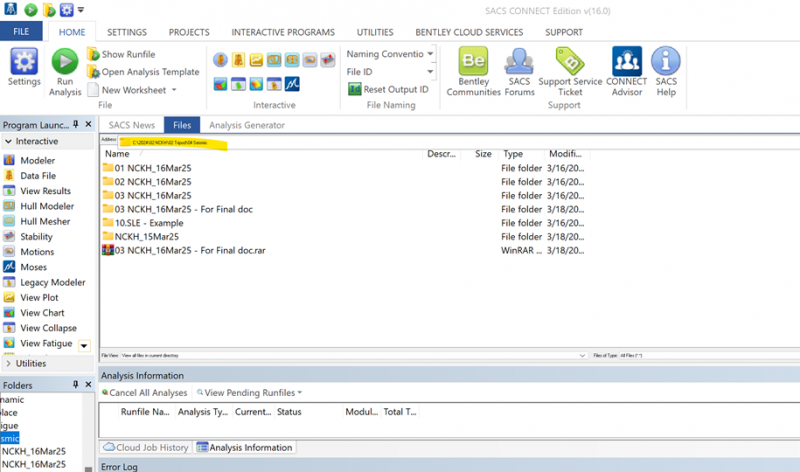Click green run icon in quick access toolbar

pos(31,10)
